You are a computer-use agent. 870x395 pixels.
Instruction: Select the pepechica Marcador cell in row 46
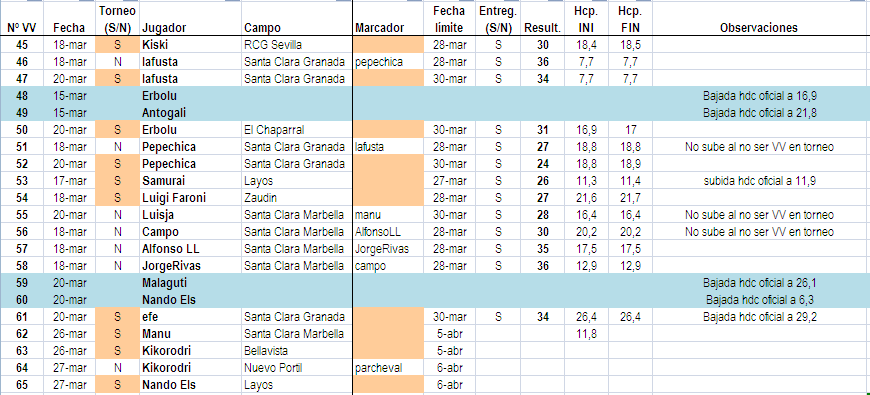point(388,62)
